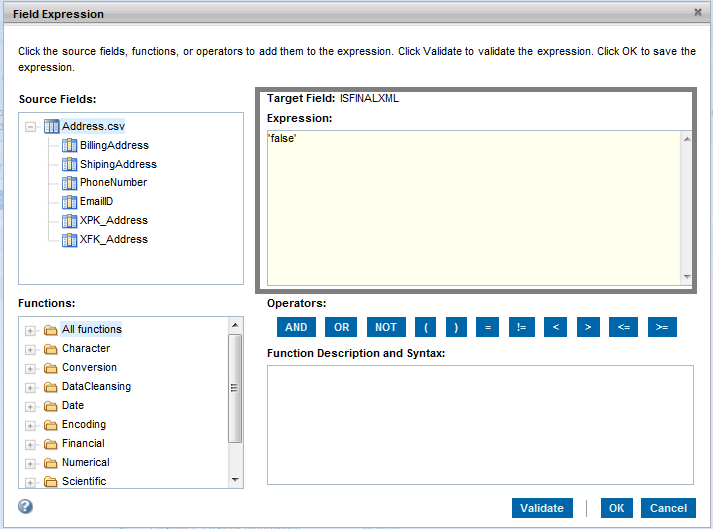Expand the Numerical functions folder
This screenshot has width=713, height=529.
[30, 464]
